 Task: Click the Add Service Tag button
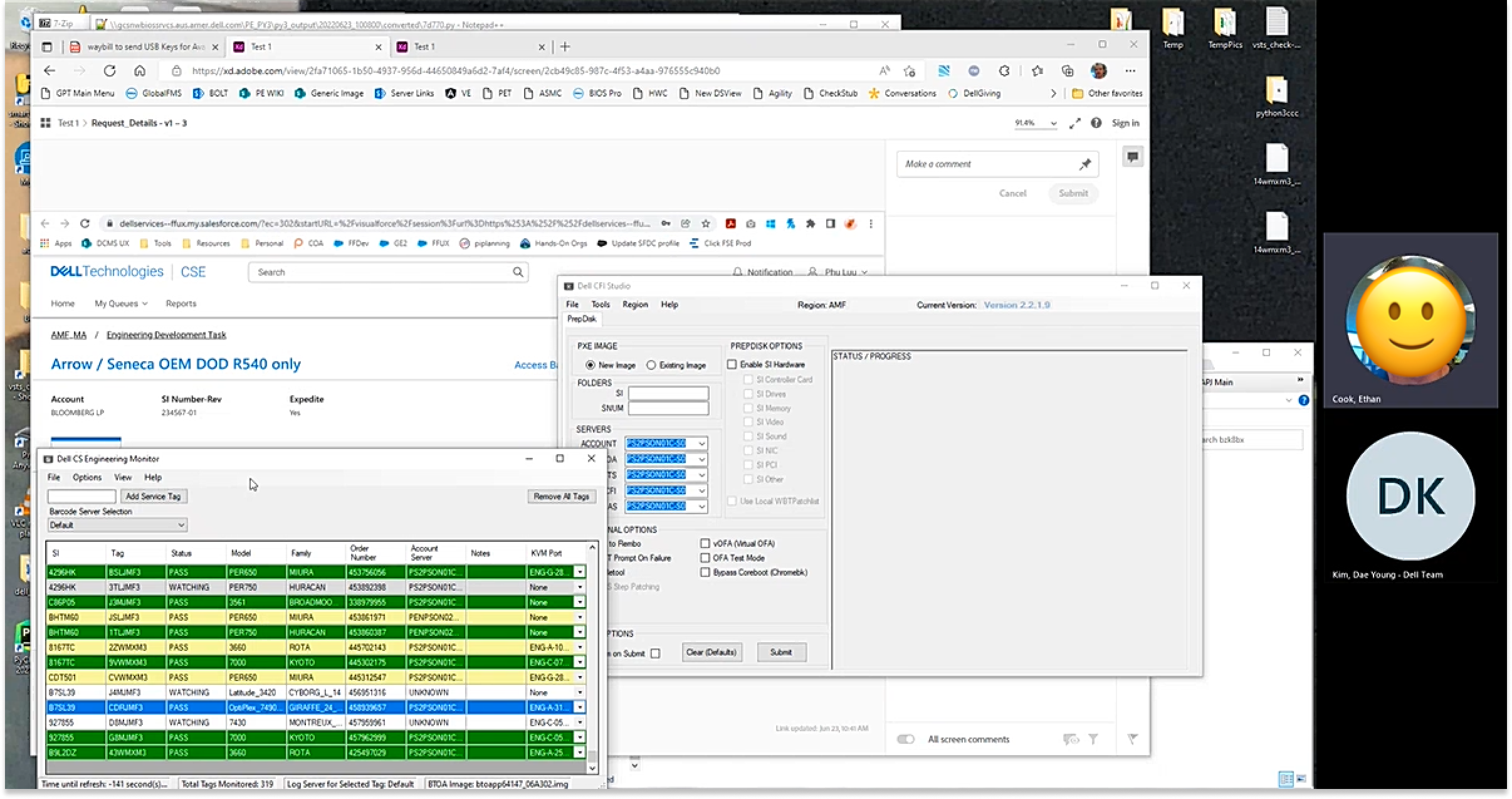(x=153, y=496)
